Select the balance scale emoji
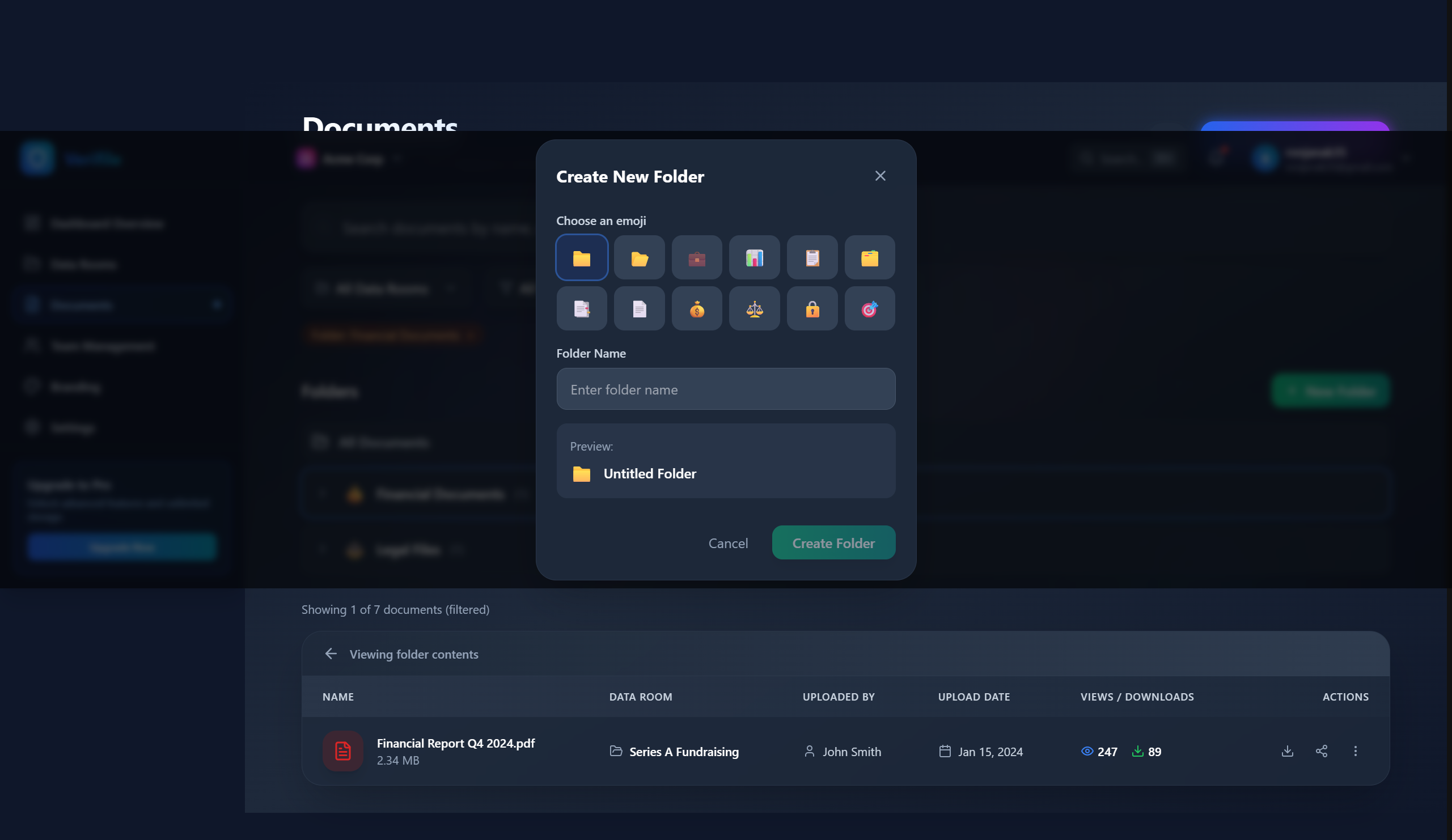The width and height of the screenshot is (1452, 840). tap(754, 309)
